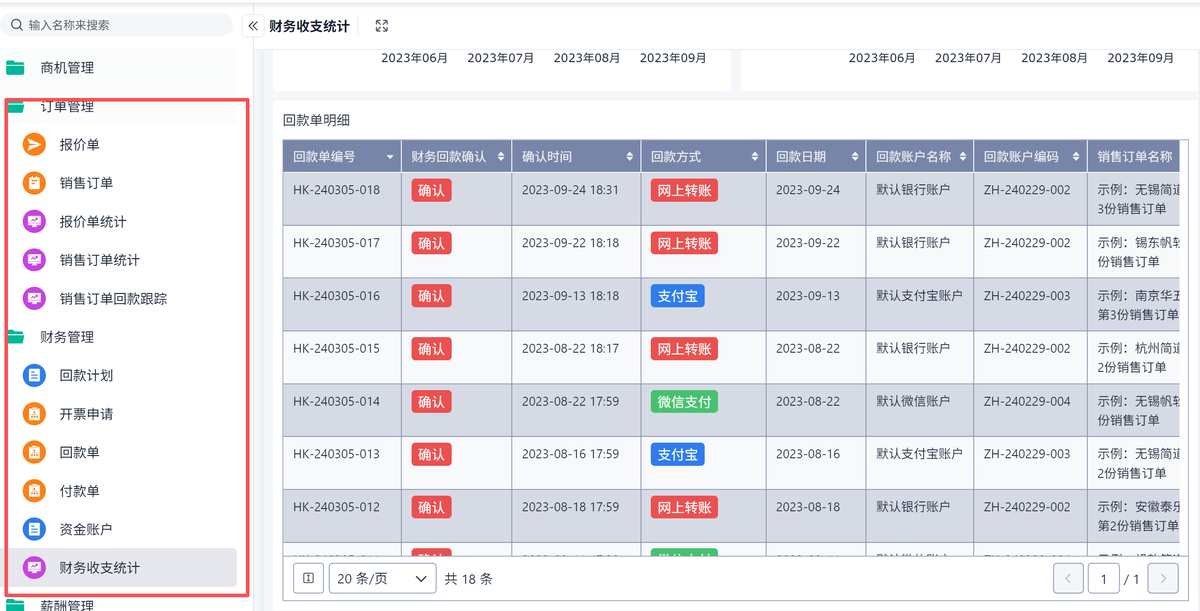This screenshot has width=1200, height=611.
Task: Open the 20 条/页 page size dropdown
Action: [x=383, y=578]
